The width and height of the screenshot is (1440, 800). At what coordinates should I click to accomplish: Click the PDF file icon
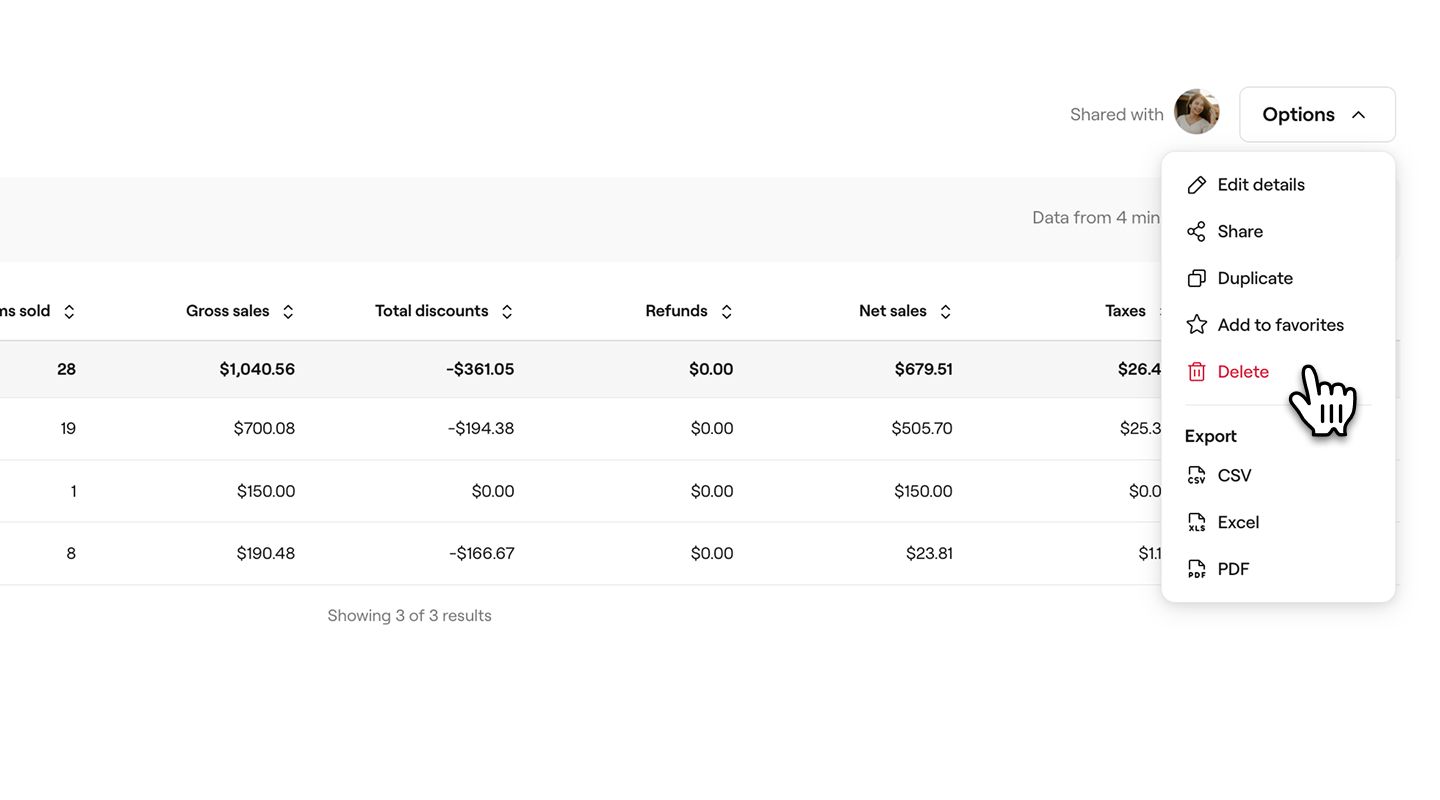click(1196, 570)
